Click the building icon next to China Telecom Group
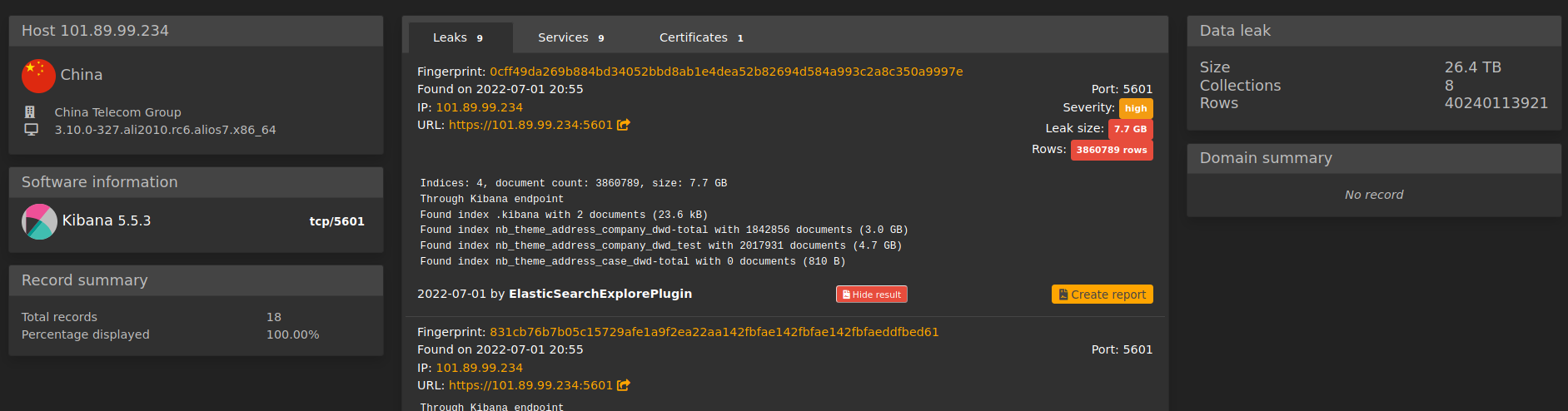Image resolution: width=1568 pixels, height=411 pixels. [30, 111]
